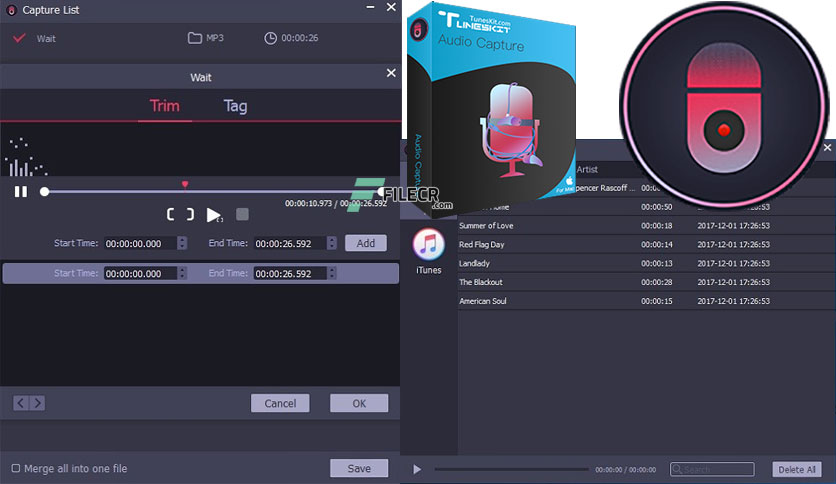Click the waveform visualizer area
The image size is (836, 484).
point(200,149)
